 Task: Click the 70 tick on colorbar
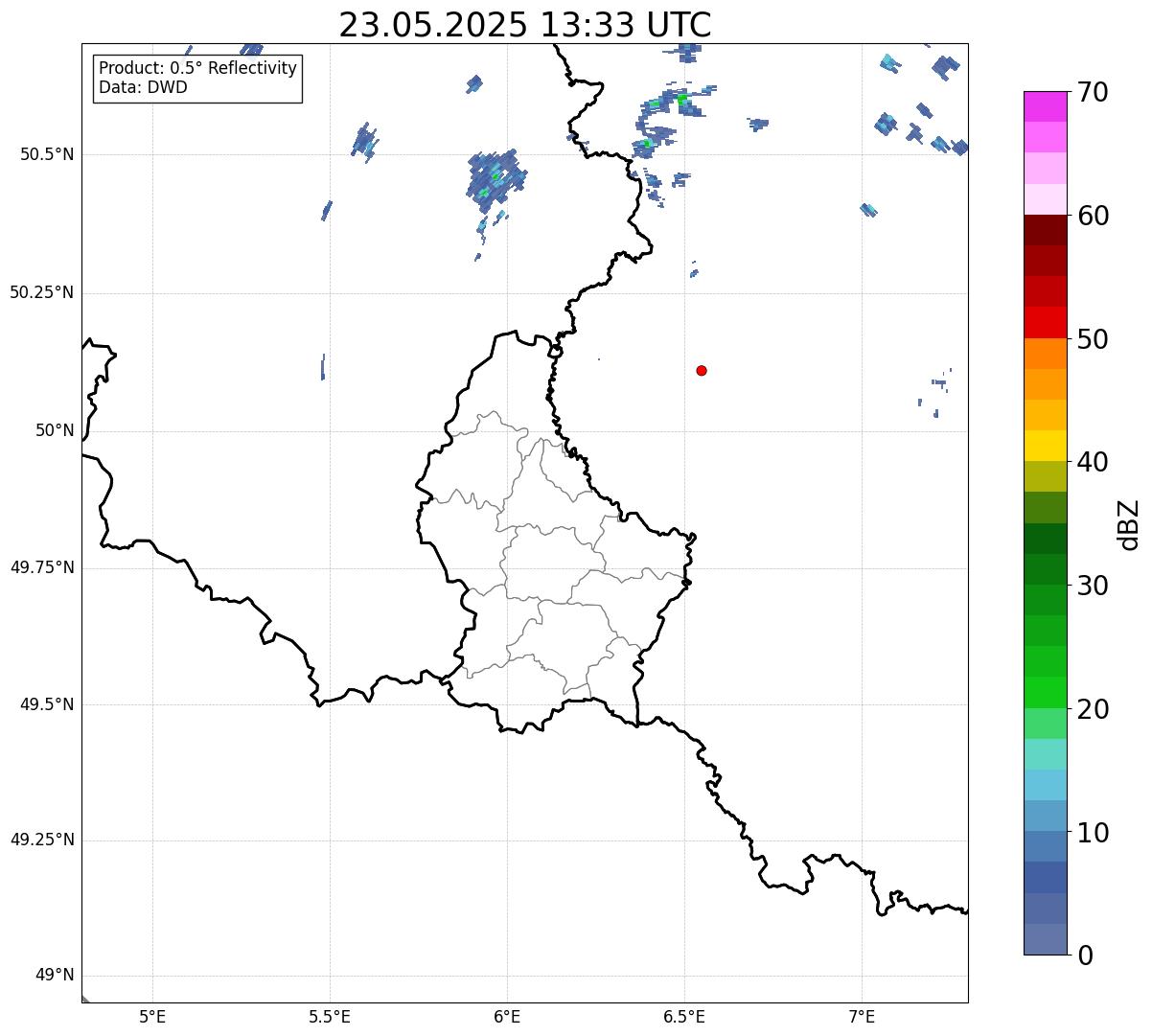coord(1093,93)
